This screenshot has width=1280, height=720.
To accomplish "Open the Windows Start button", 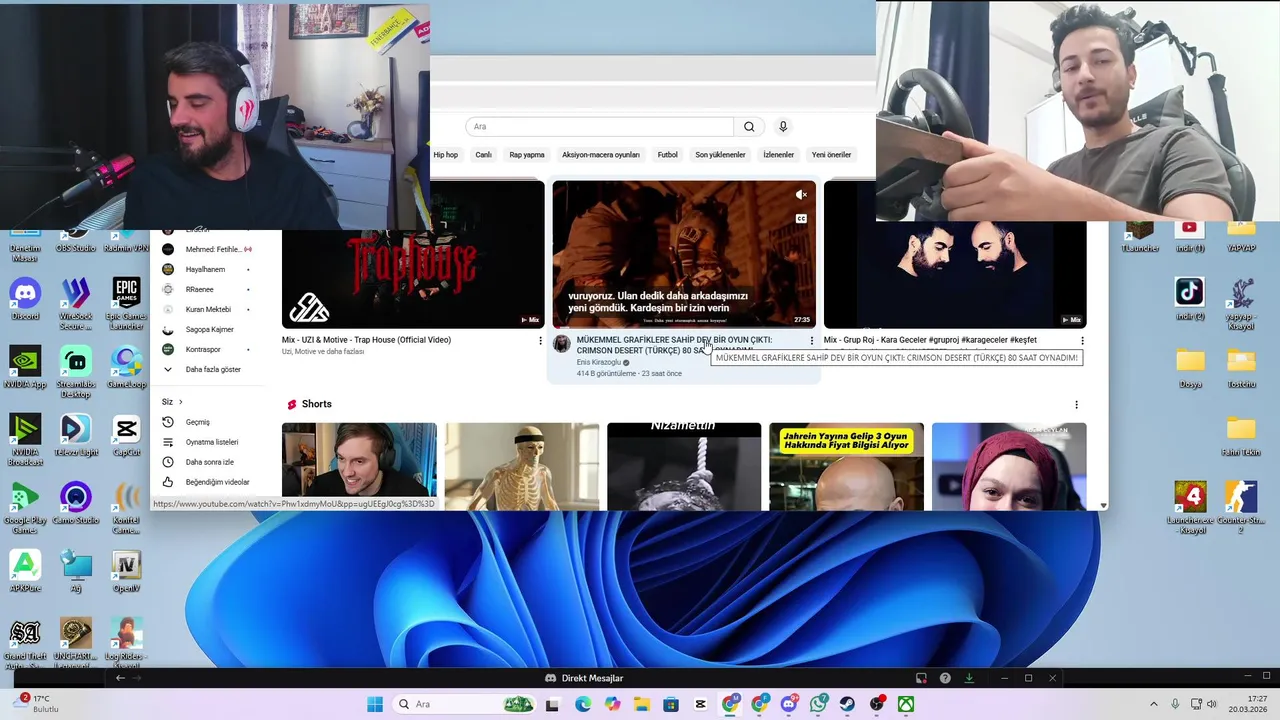I will pos(375,704).
